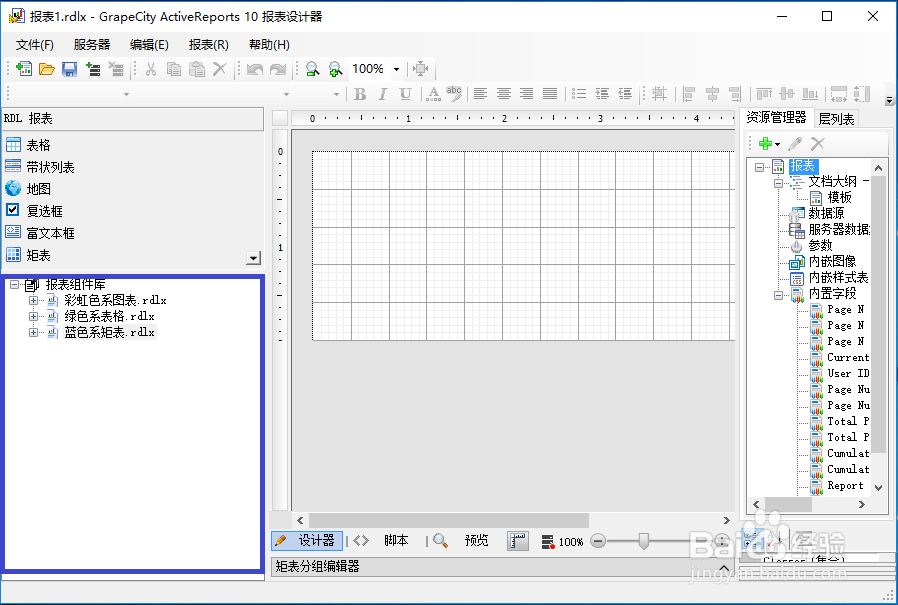The image size is (898, 605).
Task: Click the Justify text alignment icon
Action: (x=550, y=94)
